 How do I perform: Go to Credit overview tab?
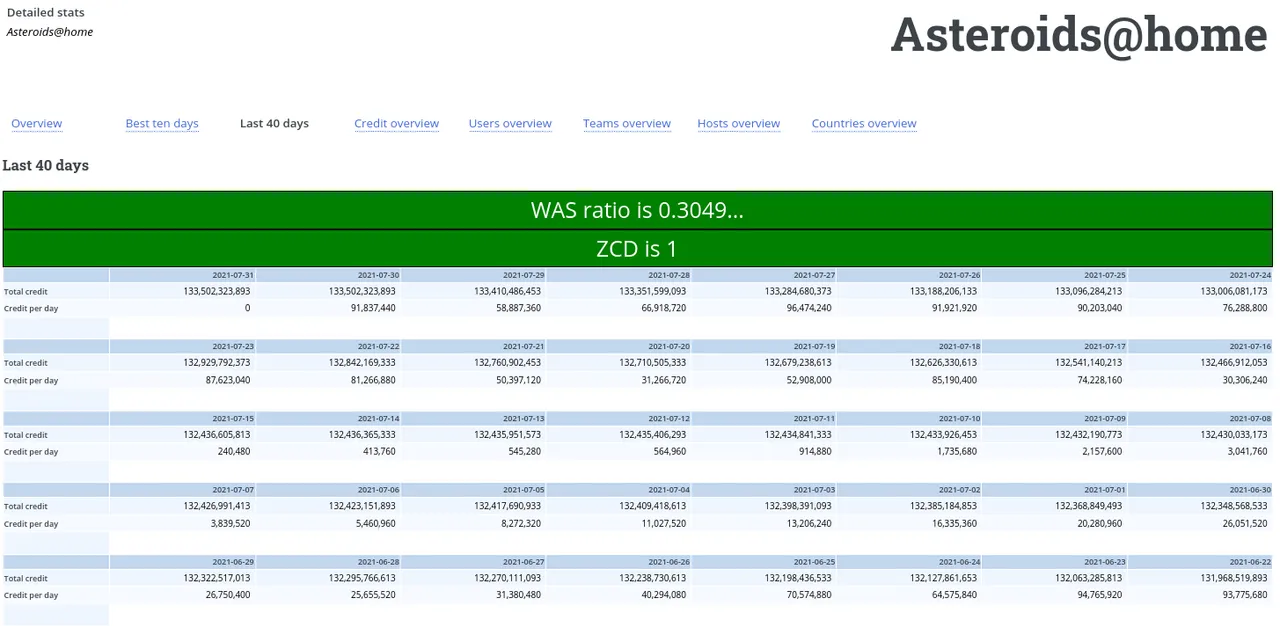pyautogui.click(x=396, y=124)
